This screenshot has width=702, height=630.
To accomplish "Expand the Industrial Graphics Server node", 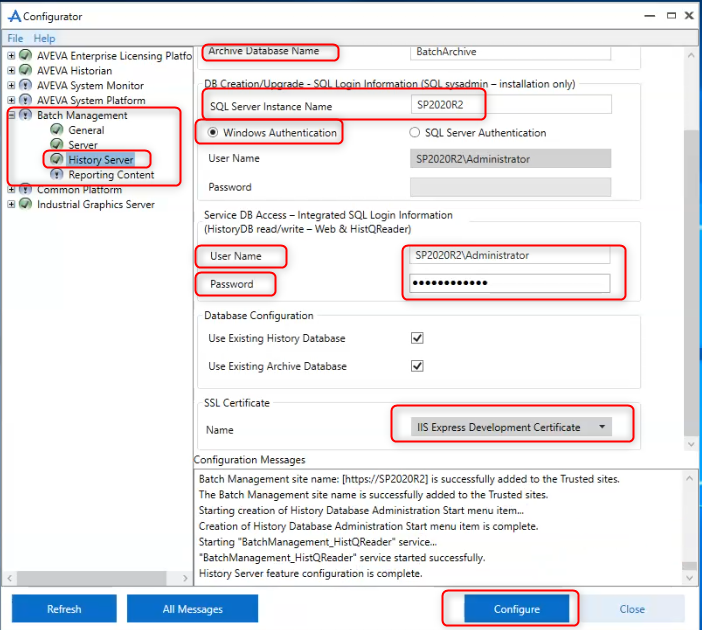I will (x=11, y=204).
